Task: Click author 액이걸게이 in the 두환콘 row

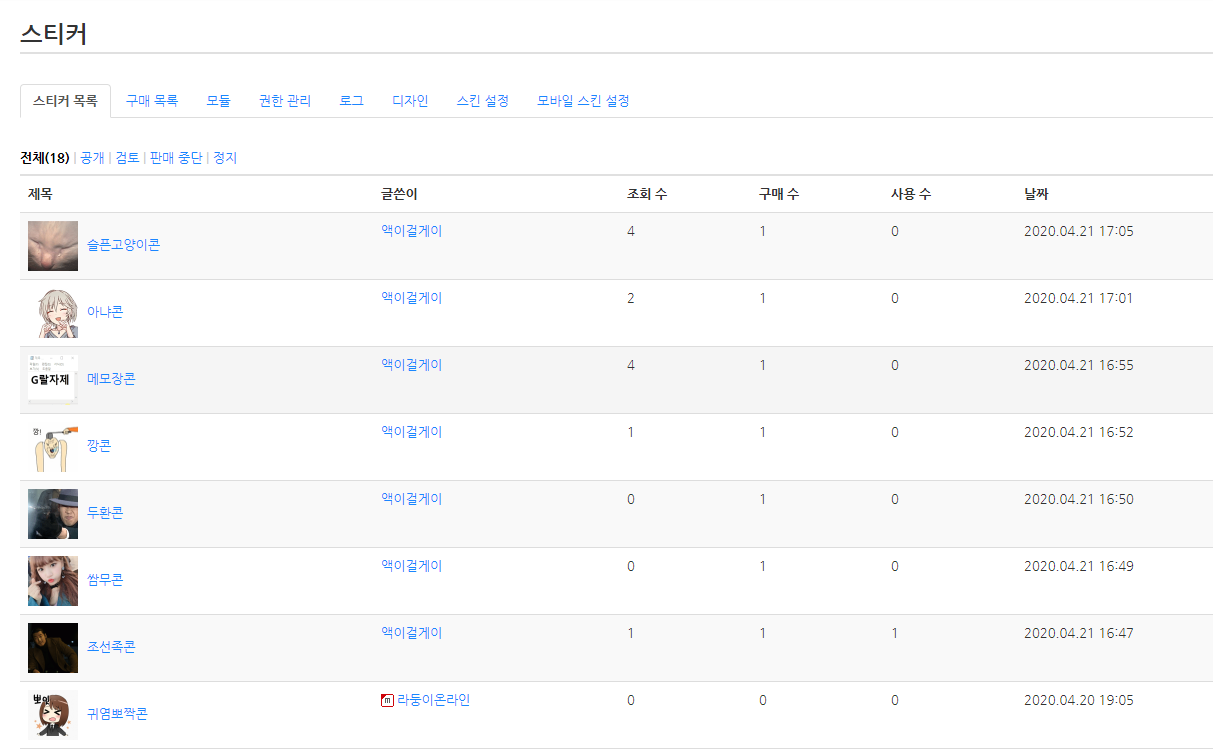Action: tap(411, 499)
